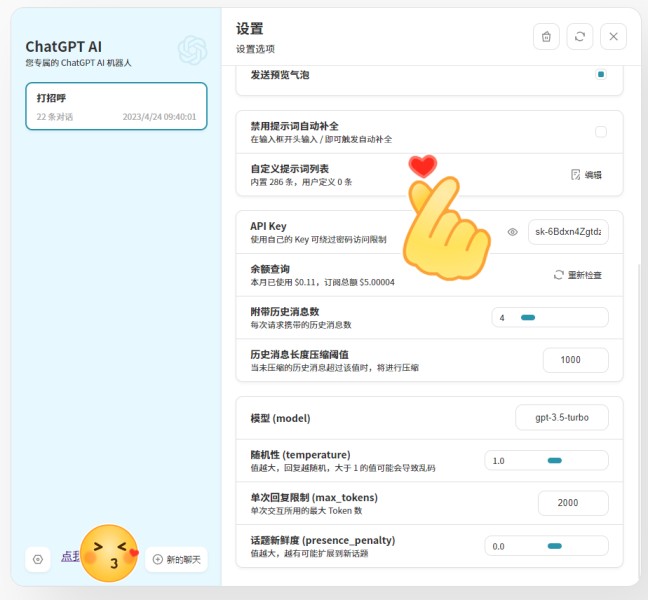
Task: Click the 2023/4/24 09:40:01 timestamp
Action: pyautogui.click(x=160, y=117)
